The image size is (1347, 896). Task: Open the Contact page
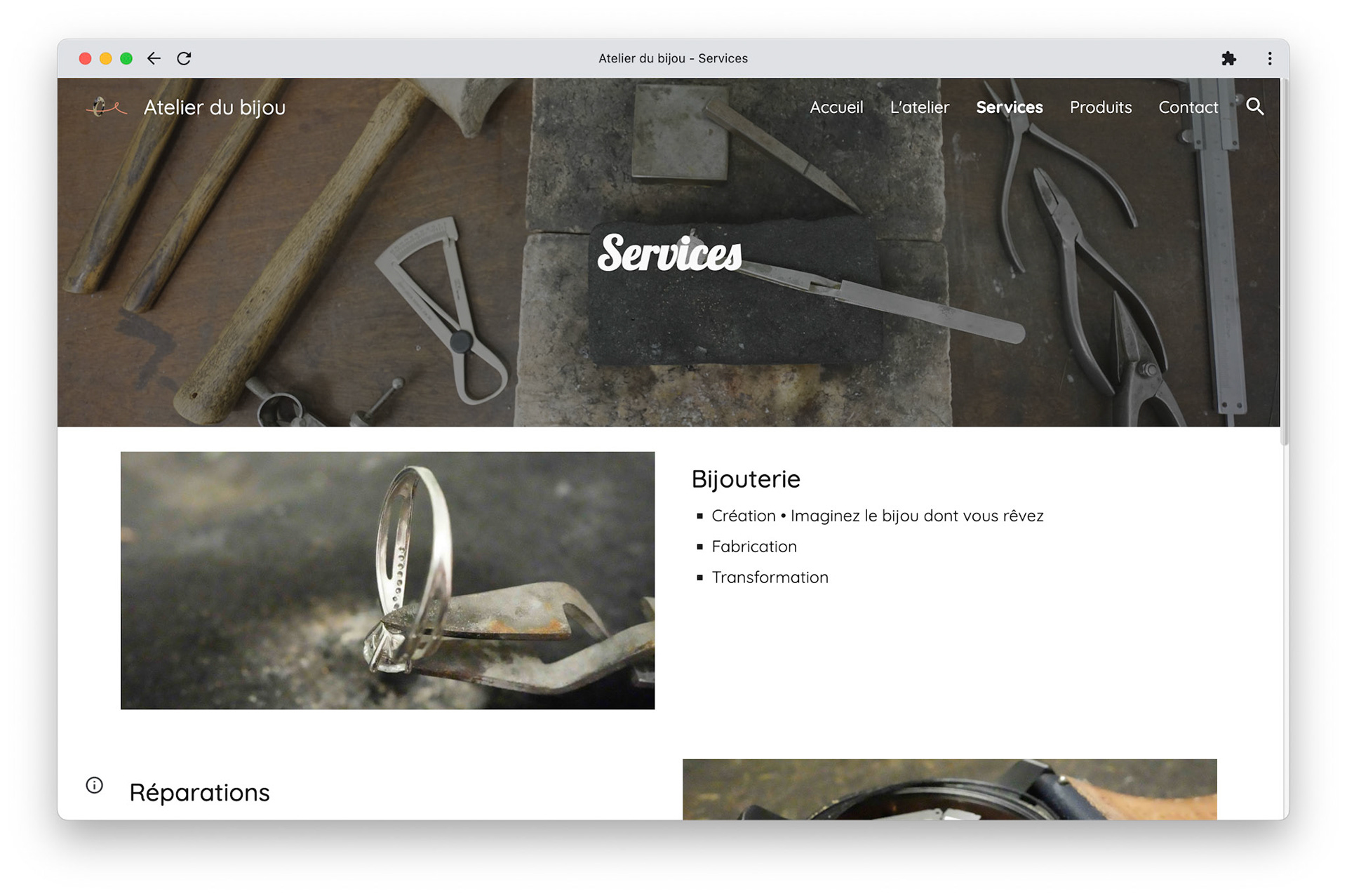(1188, 107)
